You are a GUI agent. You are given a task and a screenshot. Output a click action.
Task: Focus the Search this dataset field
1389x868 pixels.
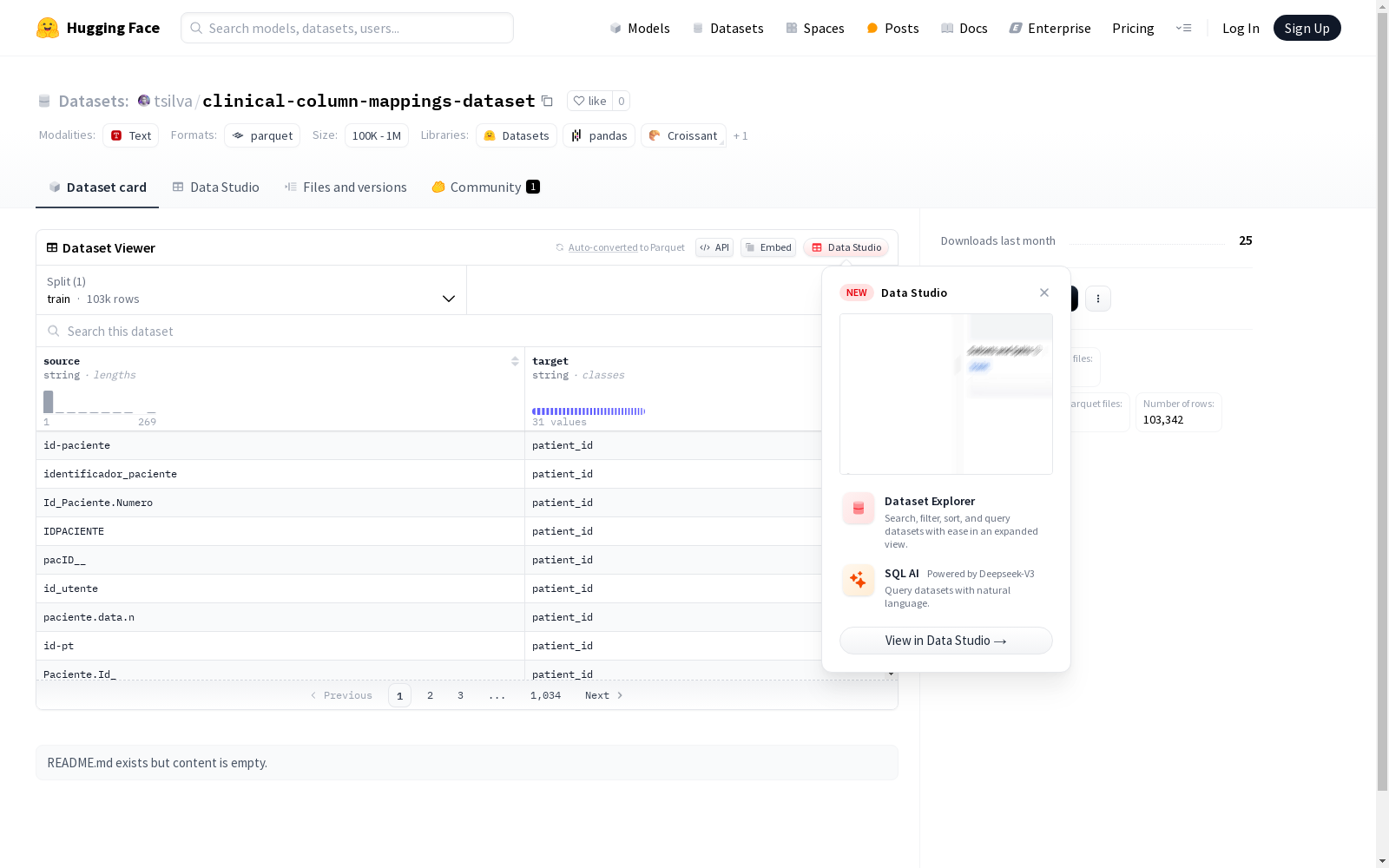coord(429,331)
